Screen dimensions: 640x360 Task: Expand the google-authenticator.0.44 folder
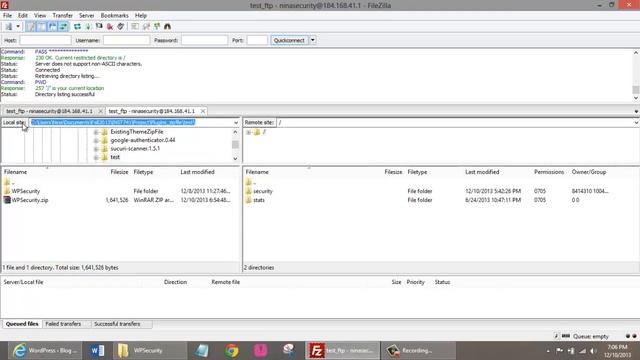[x=96, y=140]
